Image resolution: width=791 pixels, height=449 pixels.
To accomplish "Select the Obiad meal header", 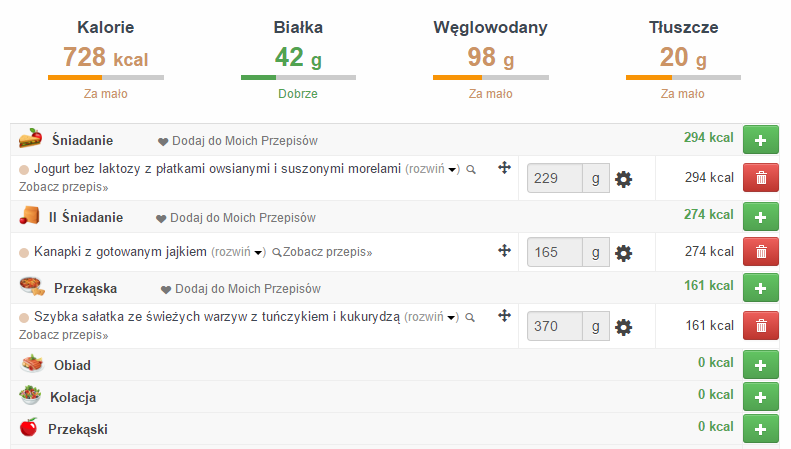I will pyautogui.click(x=72, y=365).
